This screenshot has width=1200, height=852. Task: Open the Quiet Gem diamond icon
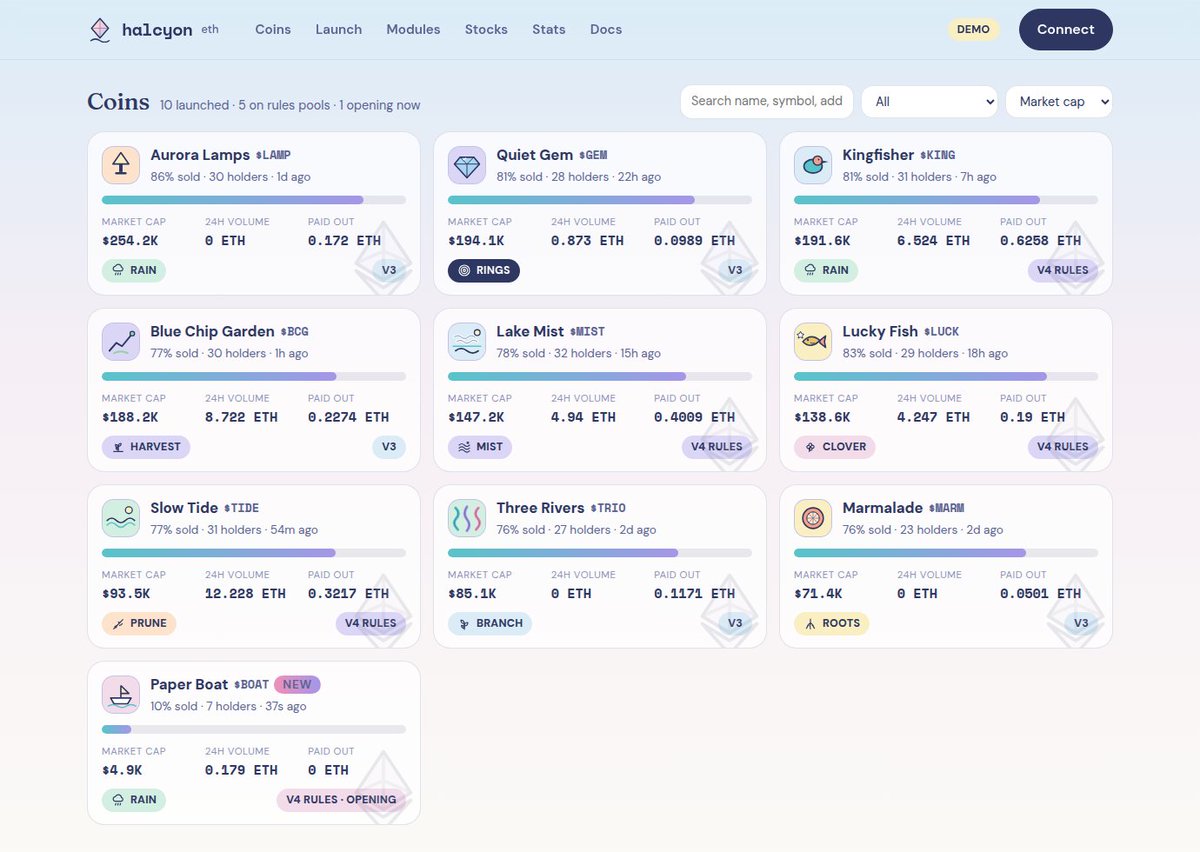point(467,165)
